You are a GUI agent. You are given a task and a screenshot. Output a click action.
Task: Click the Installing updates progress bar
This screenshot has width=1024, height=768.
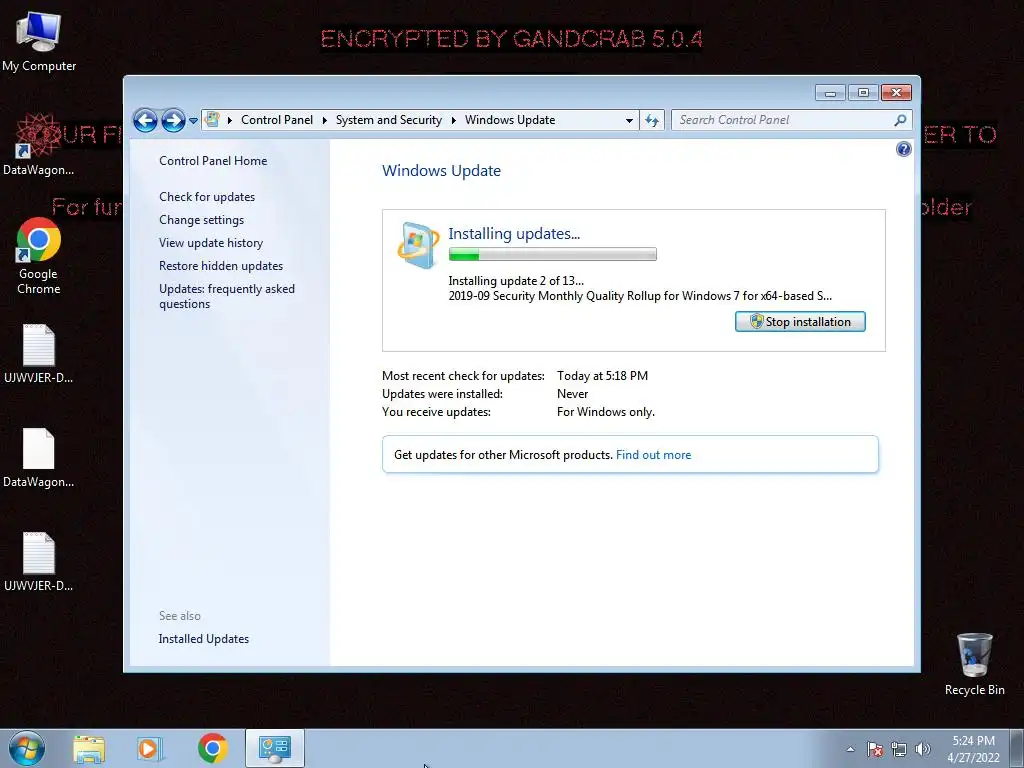click(552, 255)
